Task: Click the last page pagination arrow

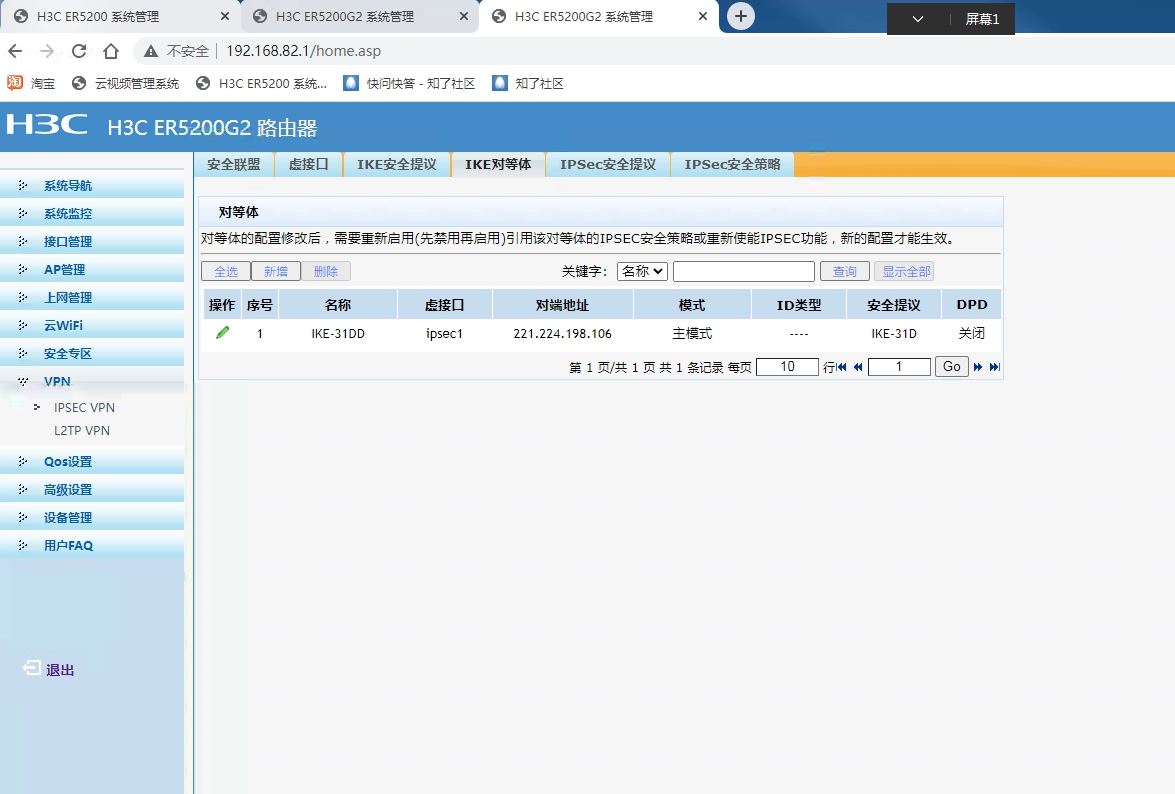Action: [994, 367]
